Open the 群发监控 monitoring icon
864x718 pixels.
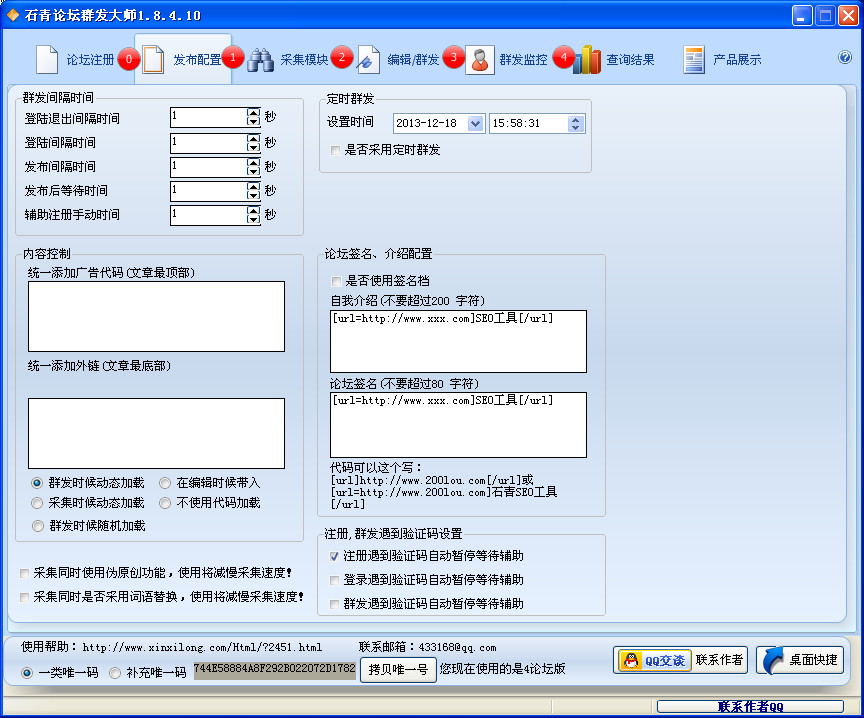click(480, 58)
